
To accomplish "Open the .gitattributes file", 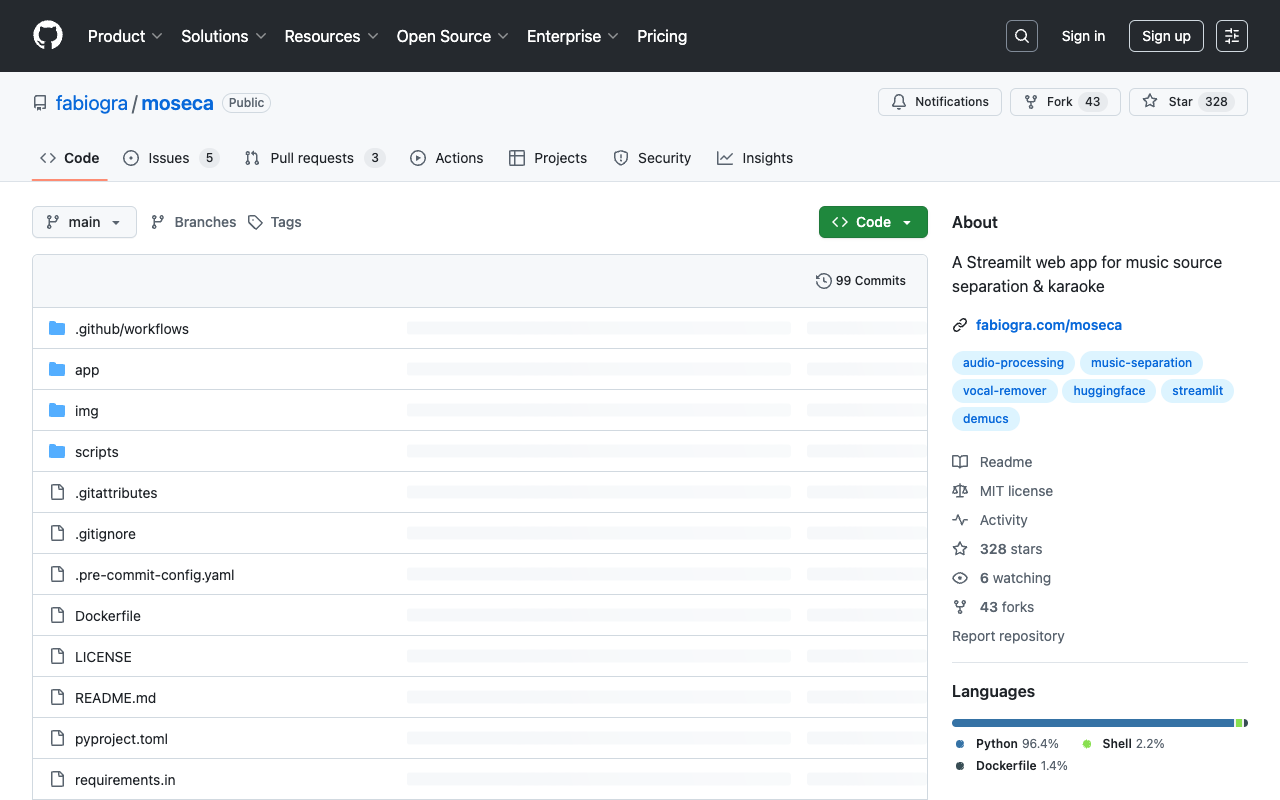I will click(x=116, y=493).
